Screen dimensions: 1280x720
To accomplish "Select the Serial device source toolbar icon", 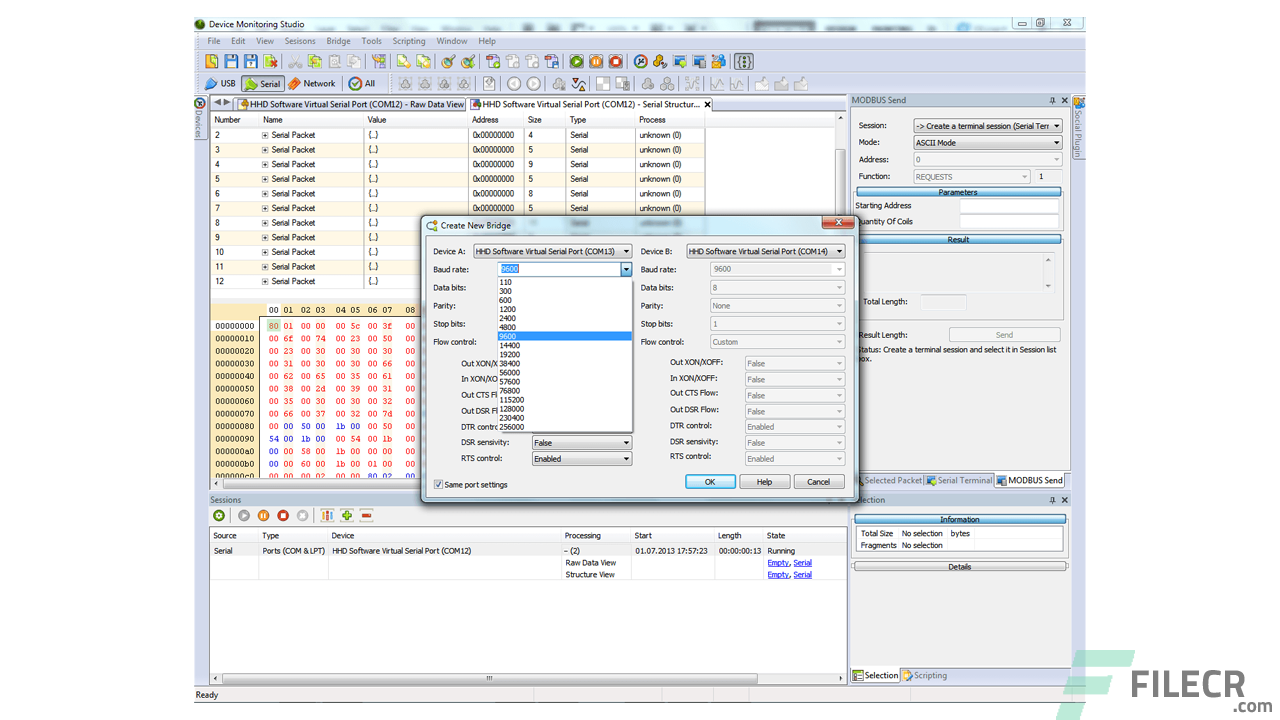I will click(262, 83).
